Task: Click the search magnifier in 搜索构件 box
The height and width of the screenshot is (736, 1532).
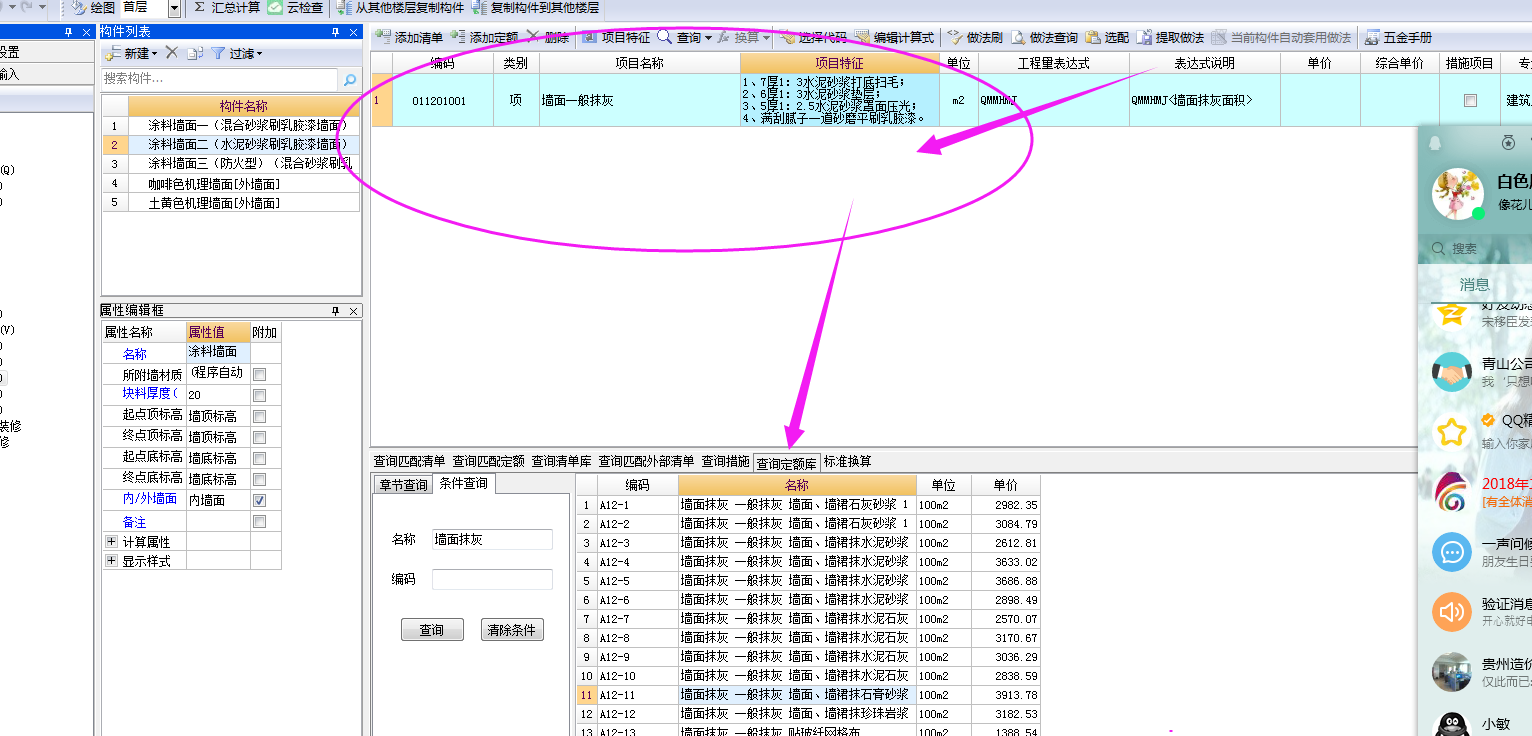Action: click(350, 79)
